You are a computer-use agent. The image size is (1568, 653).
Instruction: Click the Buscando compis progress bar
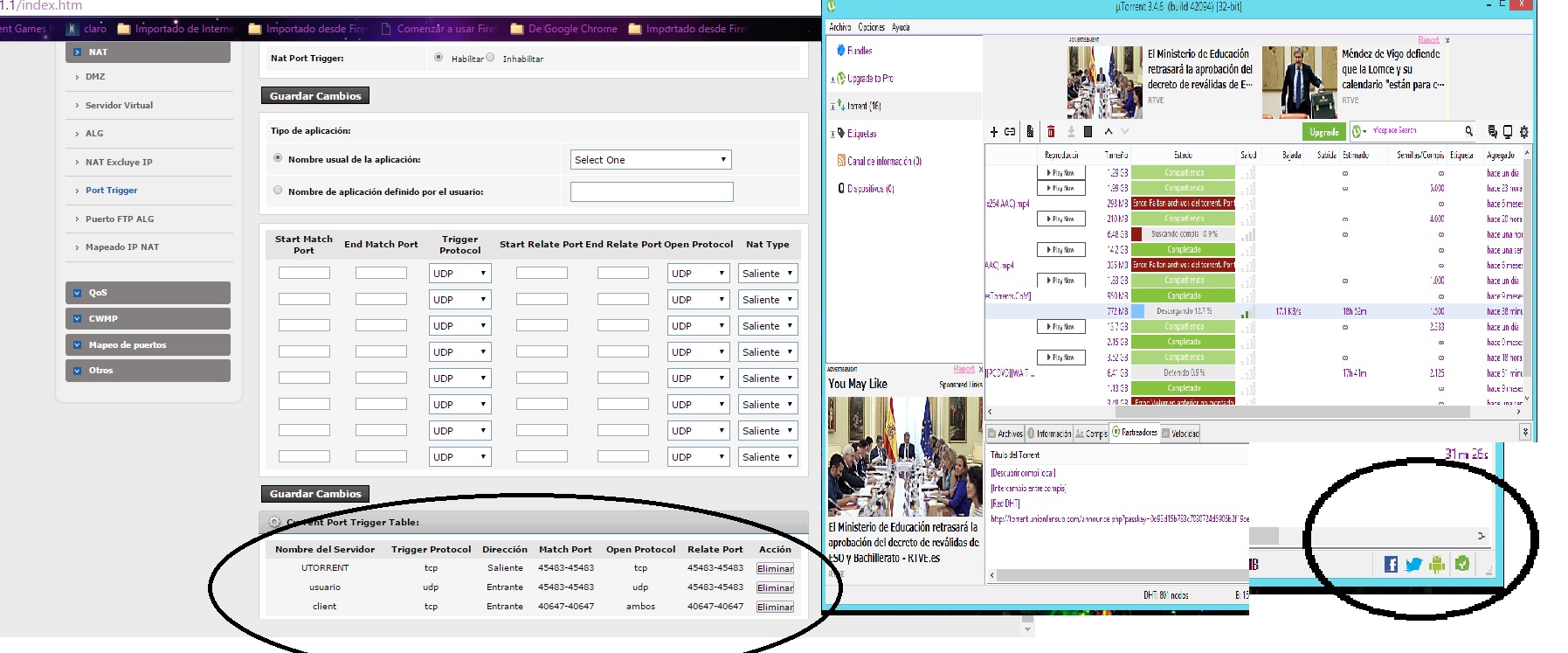(x=1184, y=234)
